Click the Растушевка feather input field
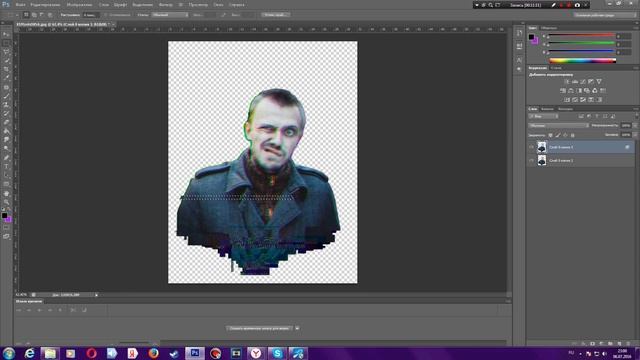 click(x=90, y=15)
